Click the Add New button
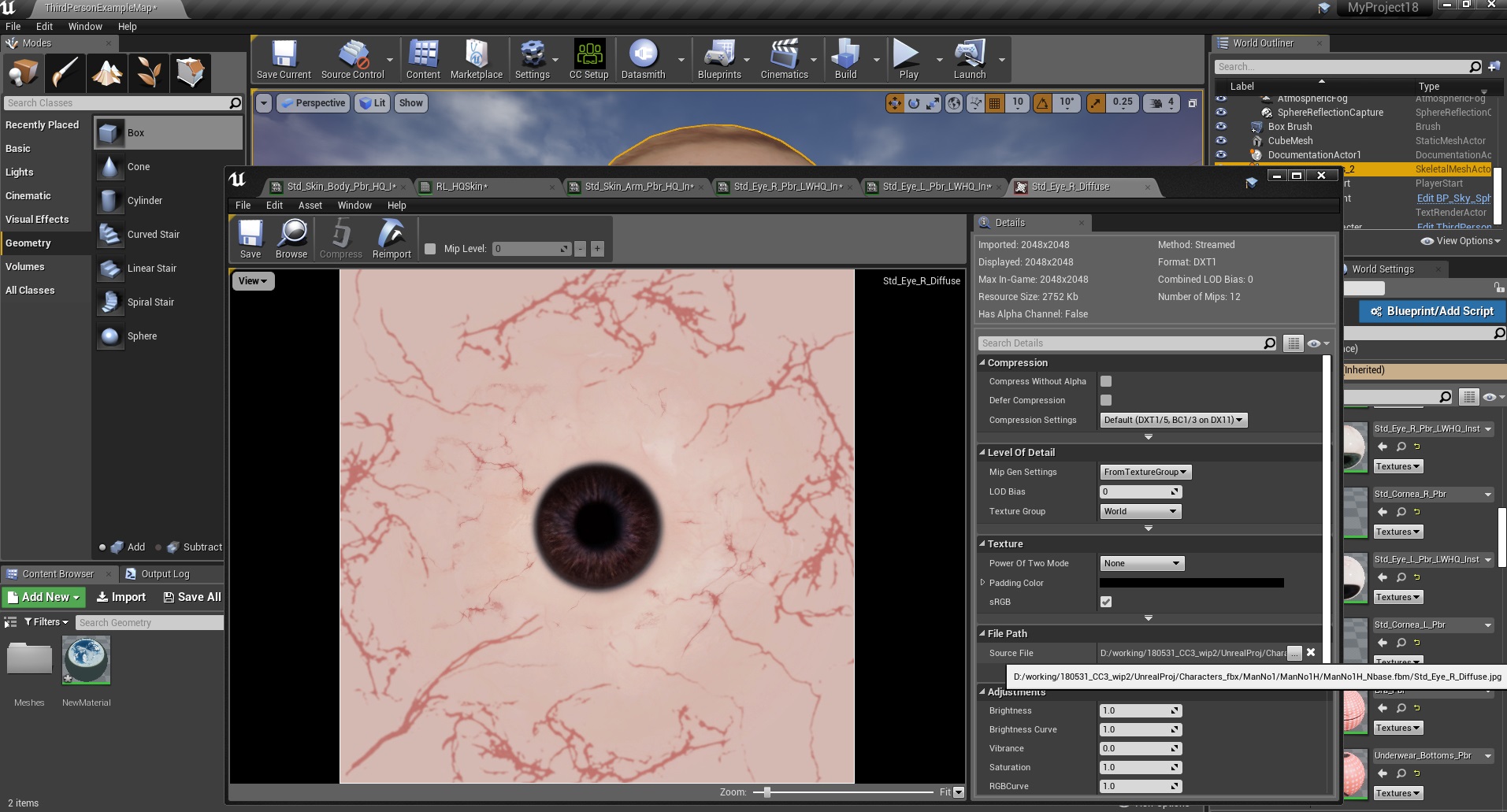 click(x=43, y=597)
